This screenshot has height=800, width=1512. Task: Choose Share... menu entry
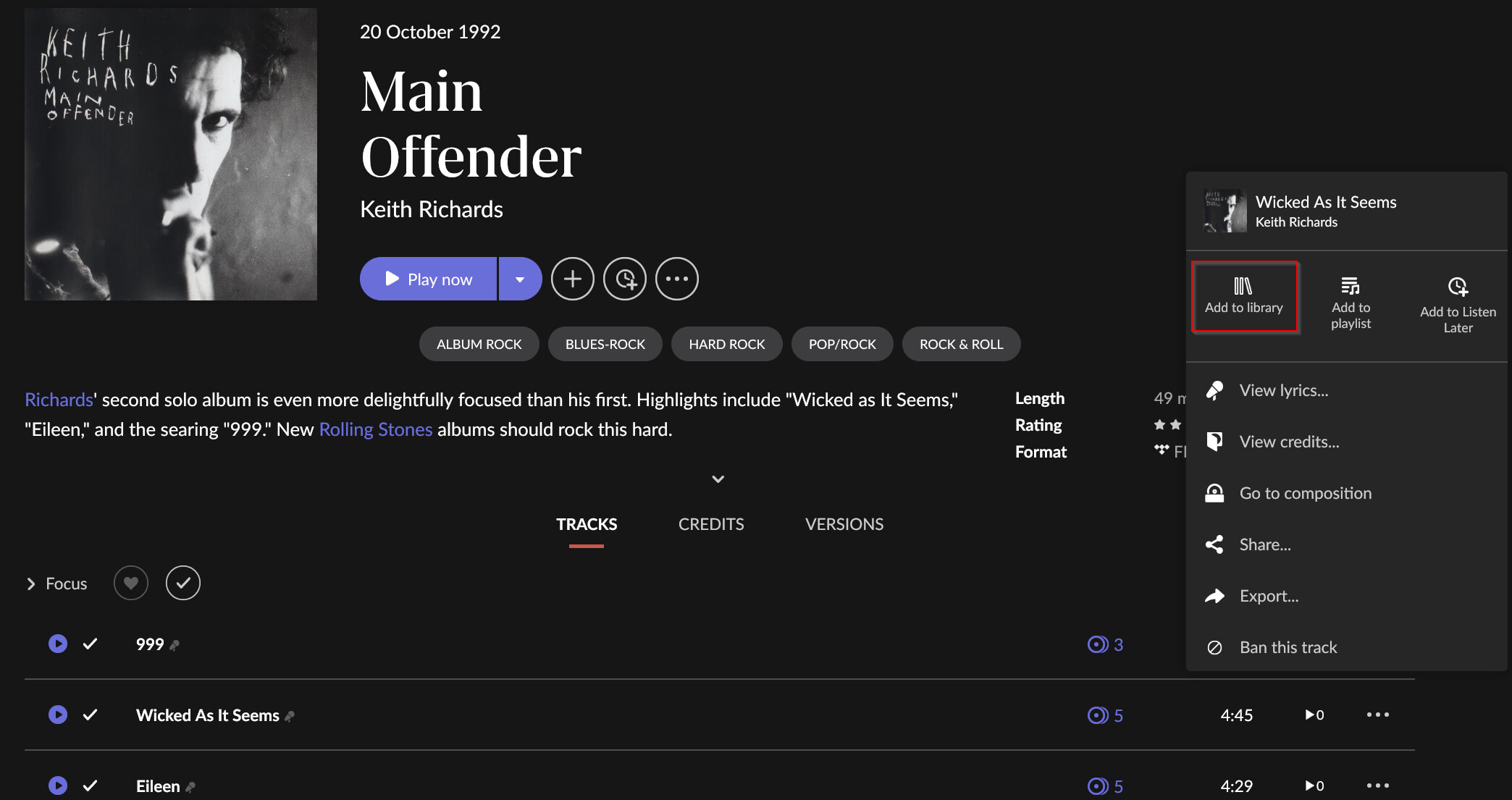click(x=1347, y=544)
